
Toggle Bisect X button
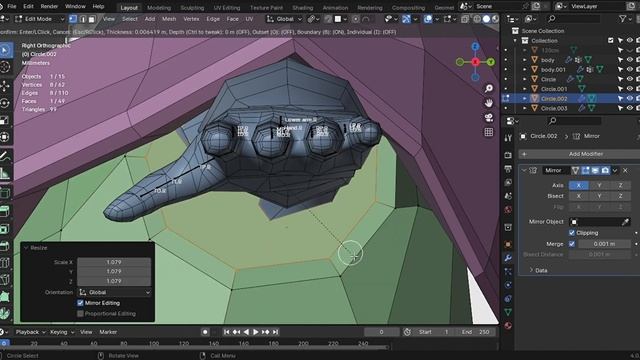(x=578, y=196)
